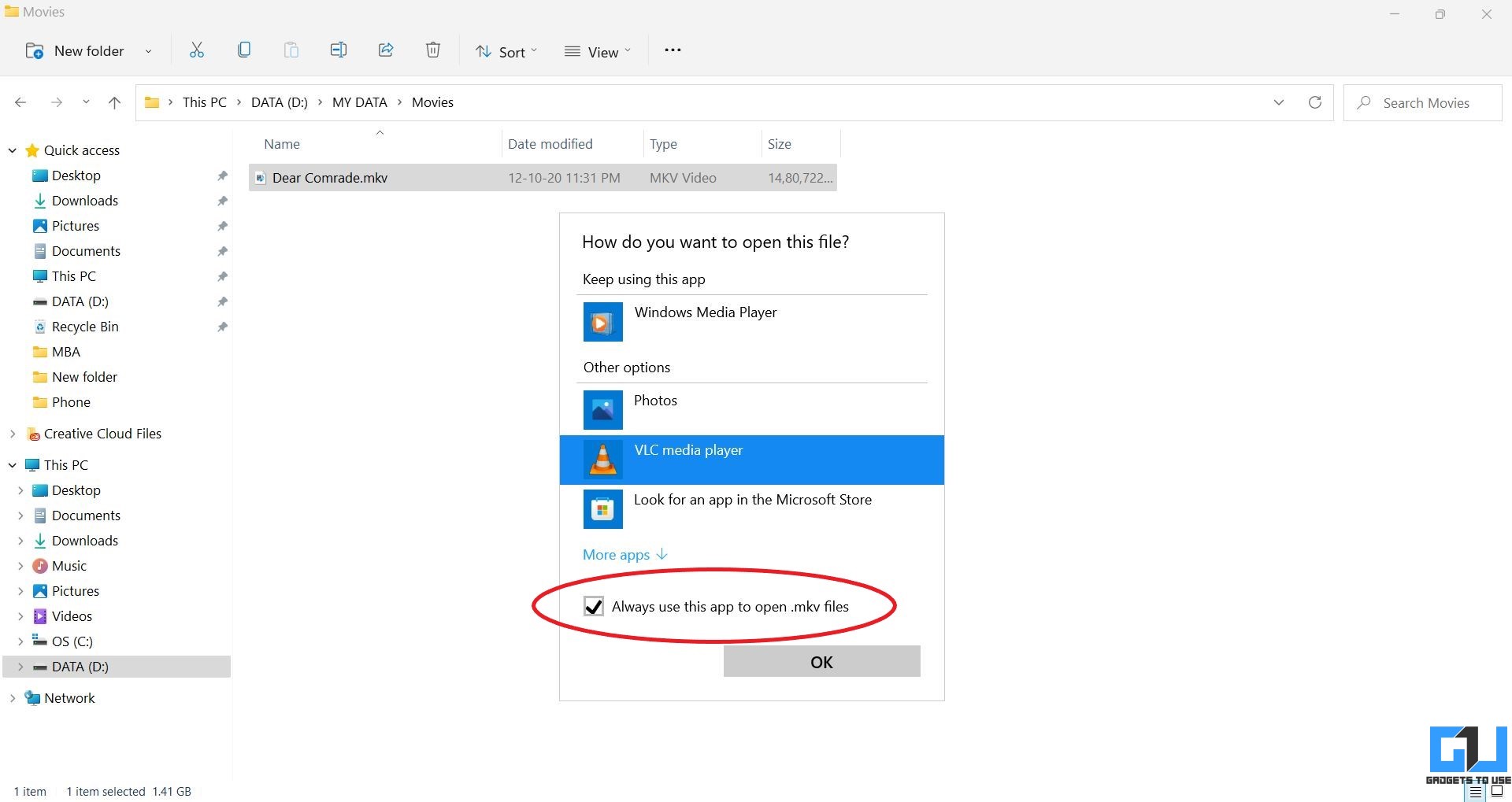Click the OK button
The image size is (1512, 802).
pos(821,662)
